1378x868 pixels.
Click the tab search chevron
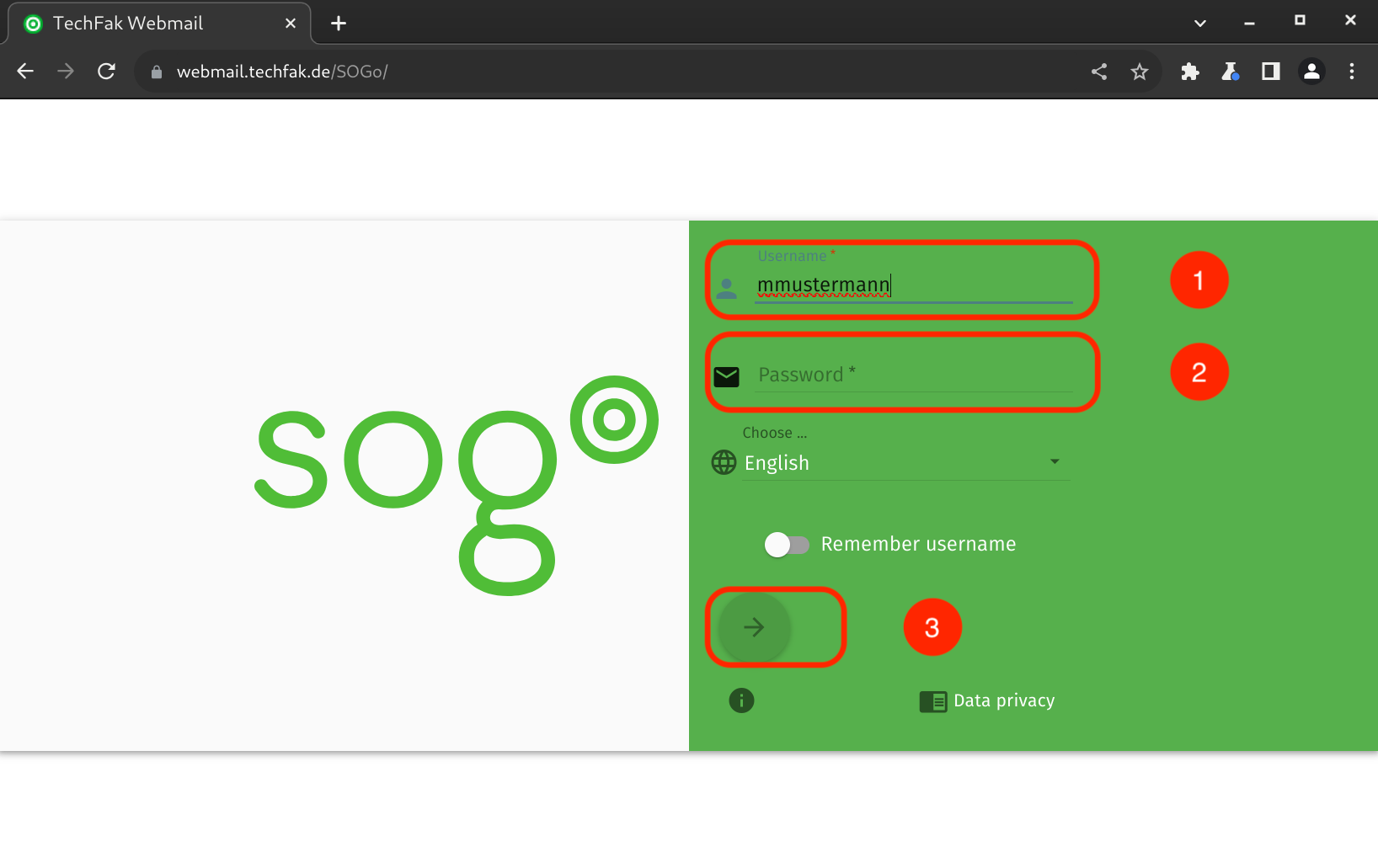[1200, 24]
